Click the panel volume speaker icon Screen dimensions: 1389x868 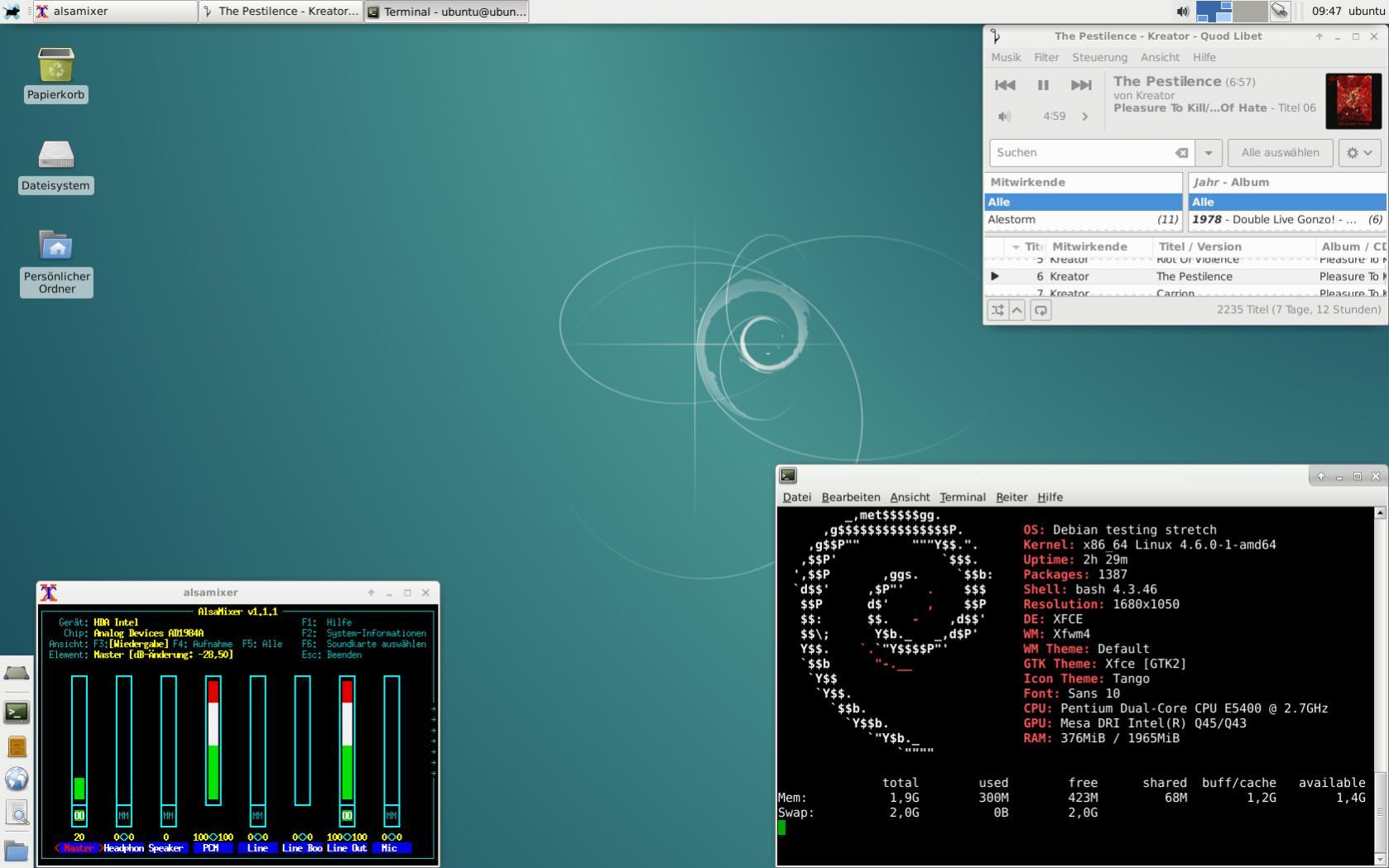[x=1182, y=12]
